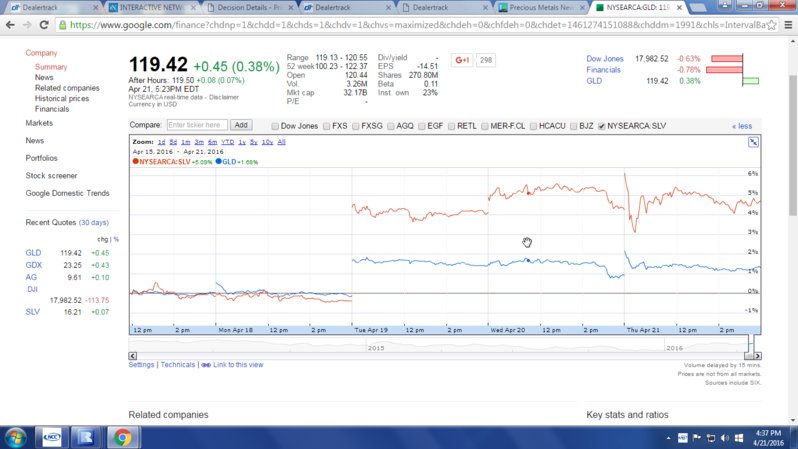Viewport: 798px width, 449px height.
Task: Open Summary in the Company menu
Action: [x=51, y=67]
